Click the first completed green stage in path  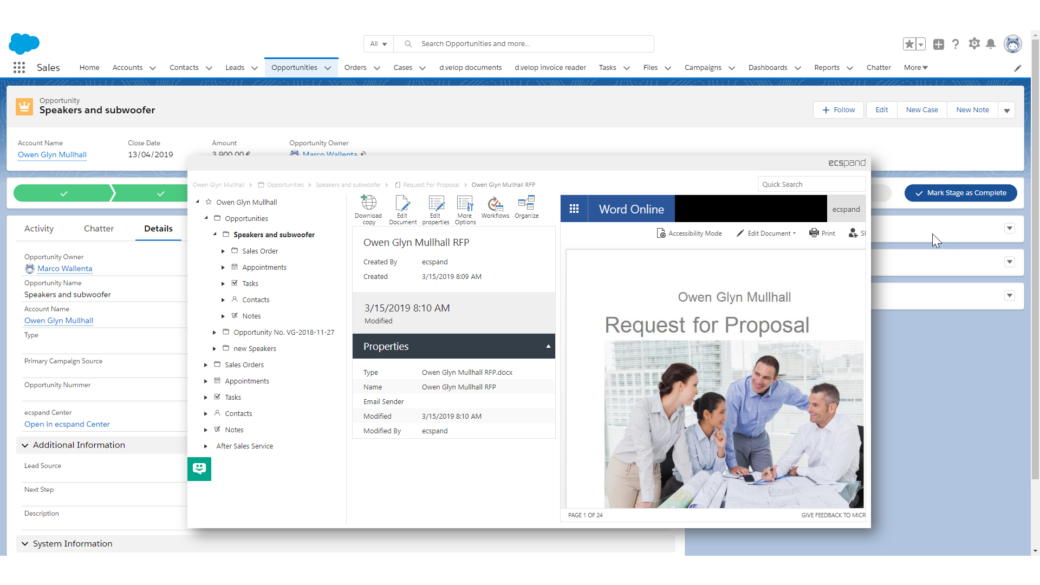point(63,193)
